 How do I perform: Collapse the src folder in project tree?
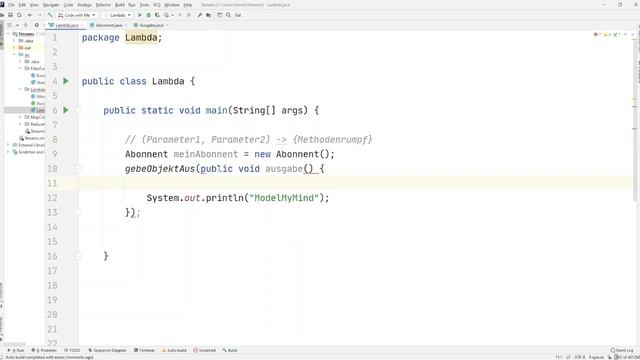pyautogui.click(x=14, y=55)
